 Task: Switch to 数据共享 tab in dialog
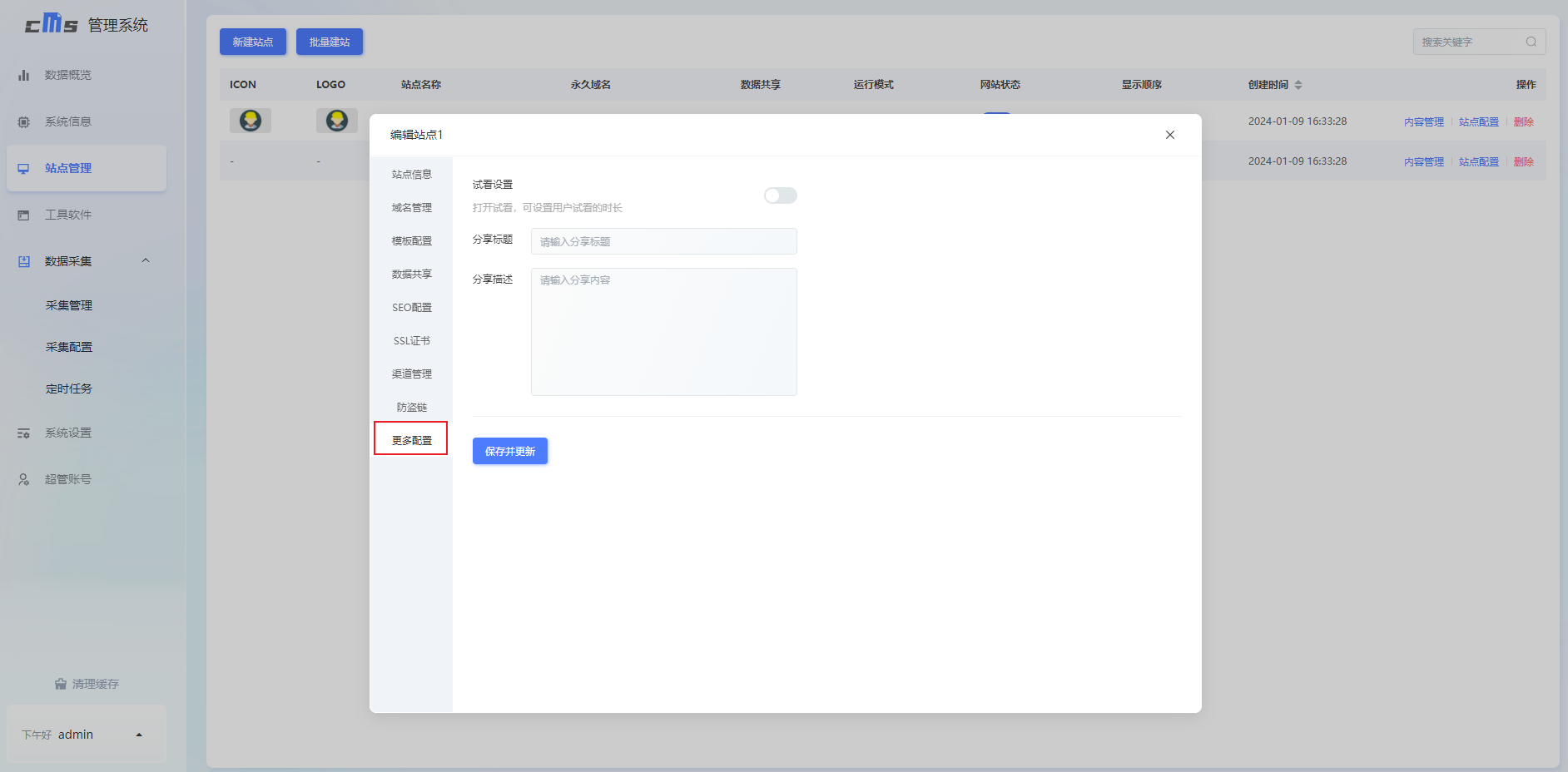[412, 274]
